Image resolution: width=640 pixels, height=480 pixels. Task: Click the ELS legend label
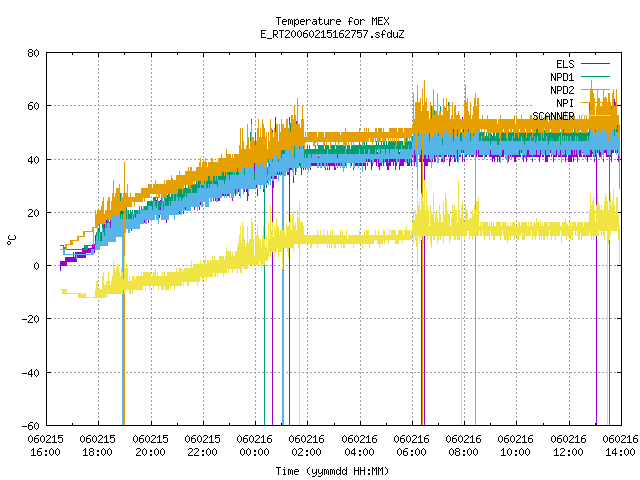(565, 64)
